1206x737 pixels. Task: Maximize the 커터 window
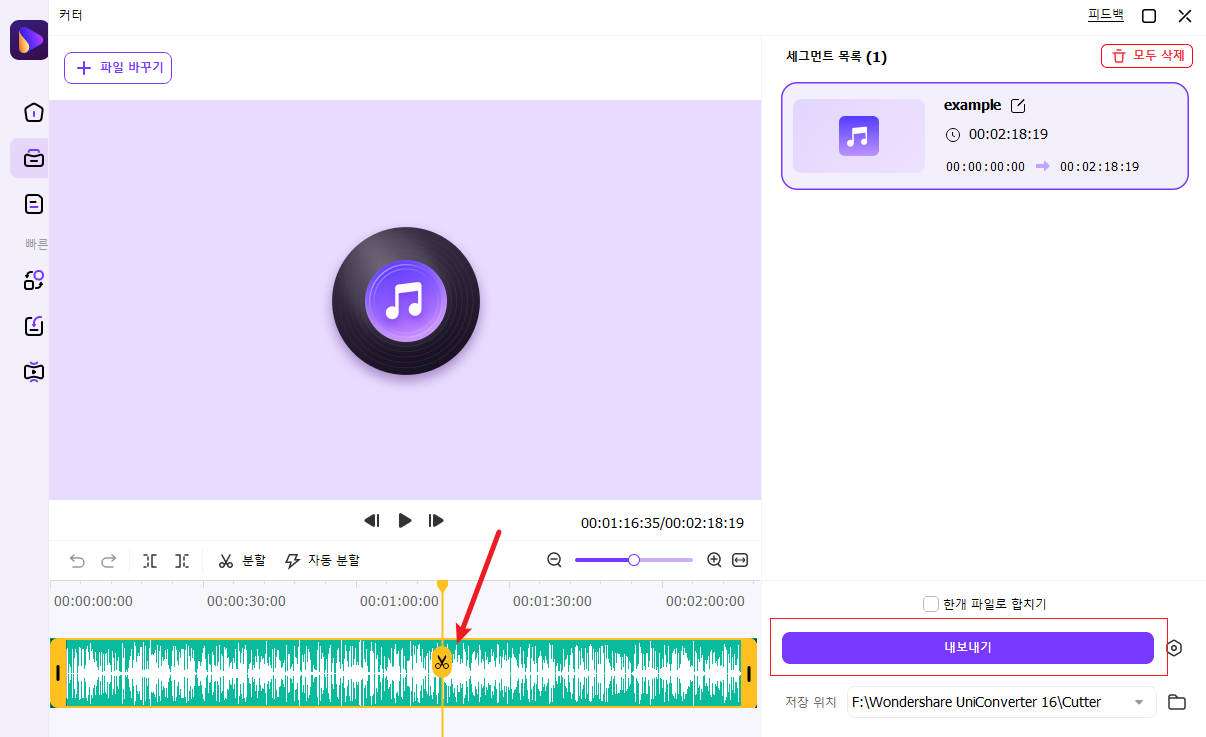1149,15
